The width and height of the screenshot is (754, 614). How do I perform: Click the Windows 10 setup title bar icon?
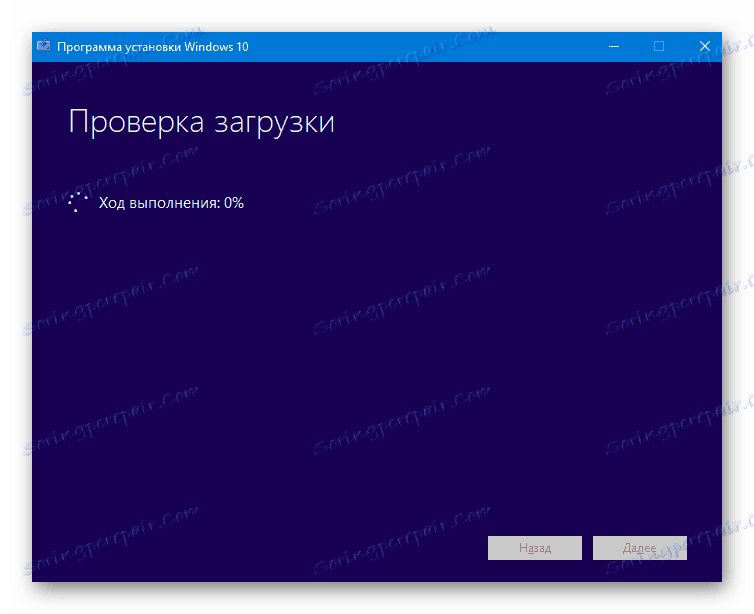(x=44, y=45)
